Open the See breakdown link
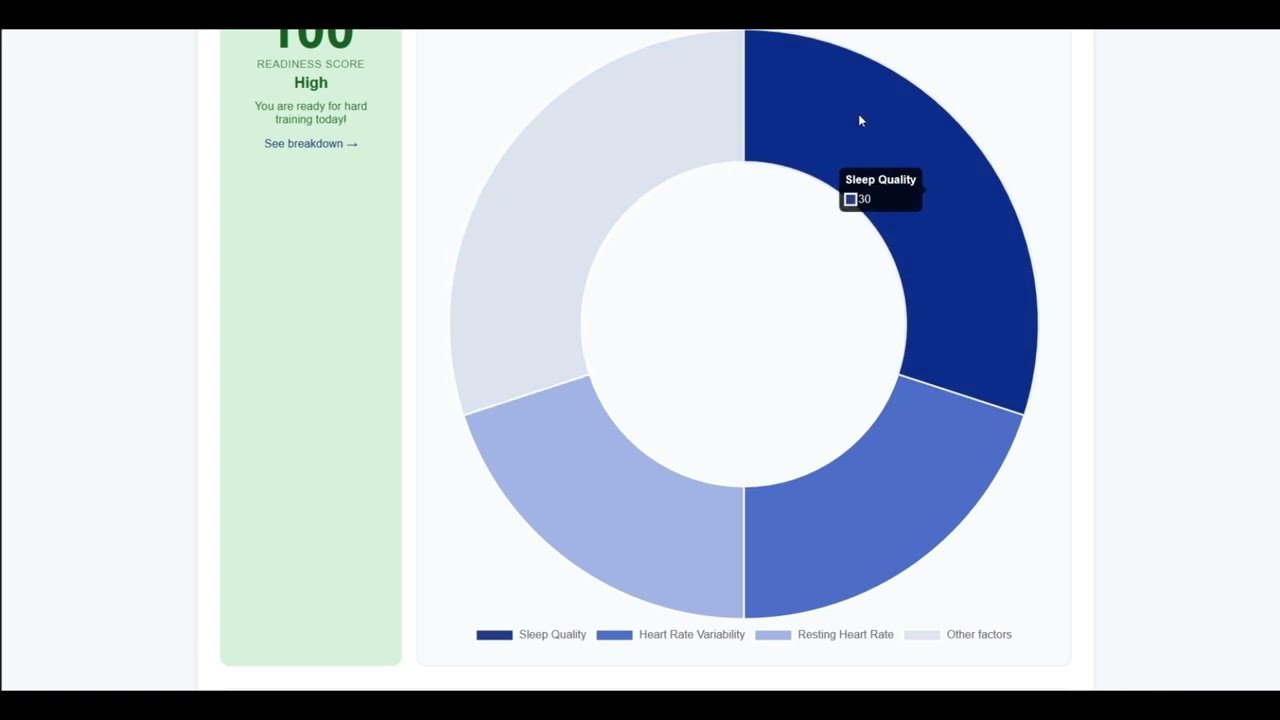 tap(310, 144)
